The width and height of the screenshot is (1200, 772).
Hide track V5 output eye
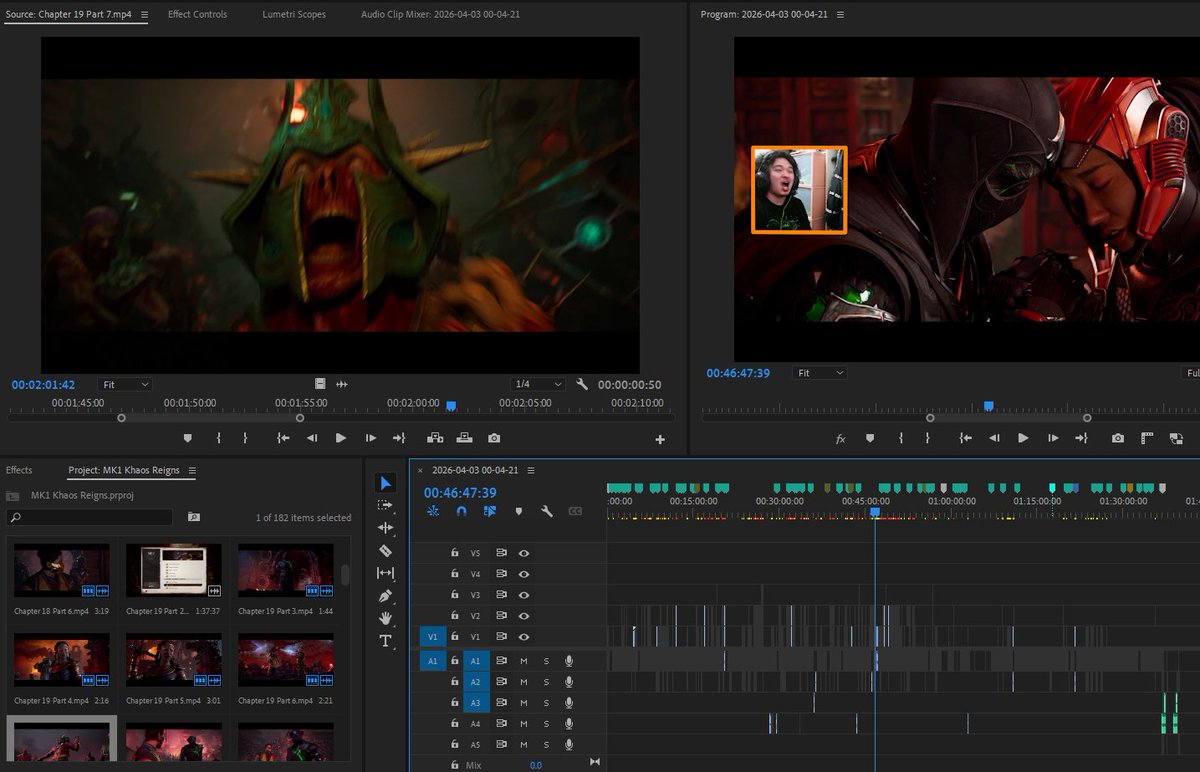pyautogui.click(x=523, y=553)
